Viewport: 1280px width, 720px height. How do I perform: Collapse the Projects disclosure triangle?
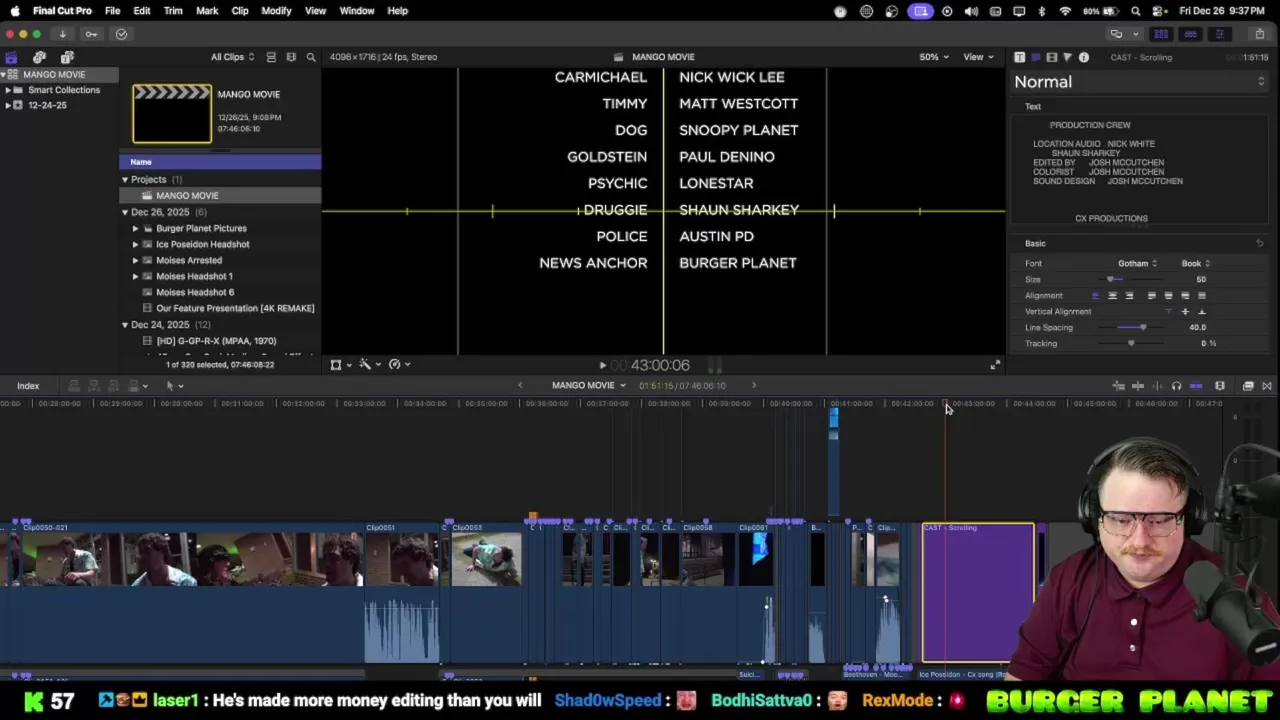coord(125,180)
